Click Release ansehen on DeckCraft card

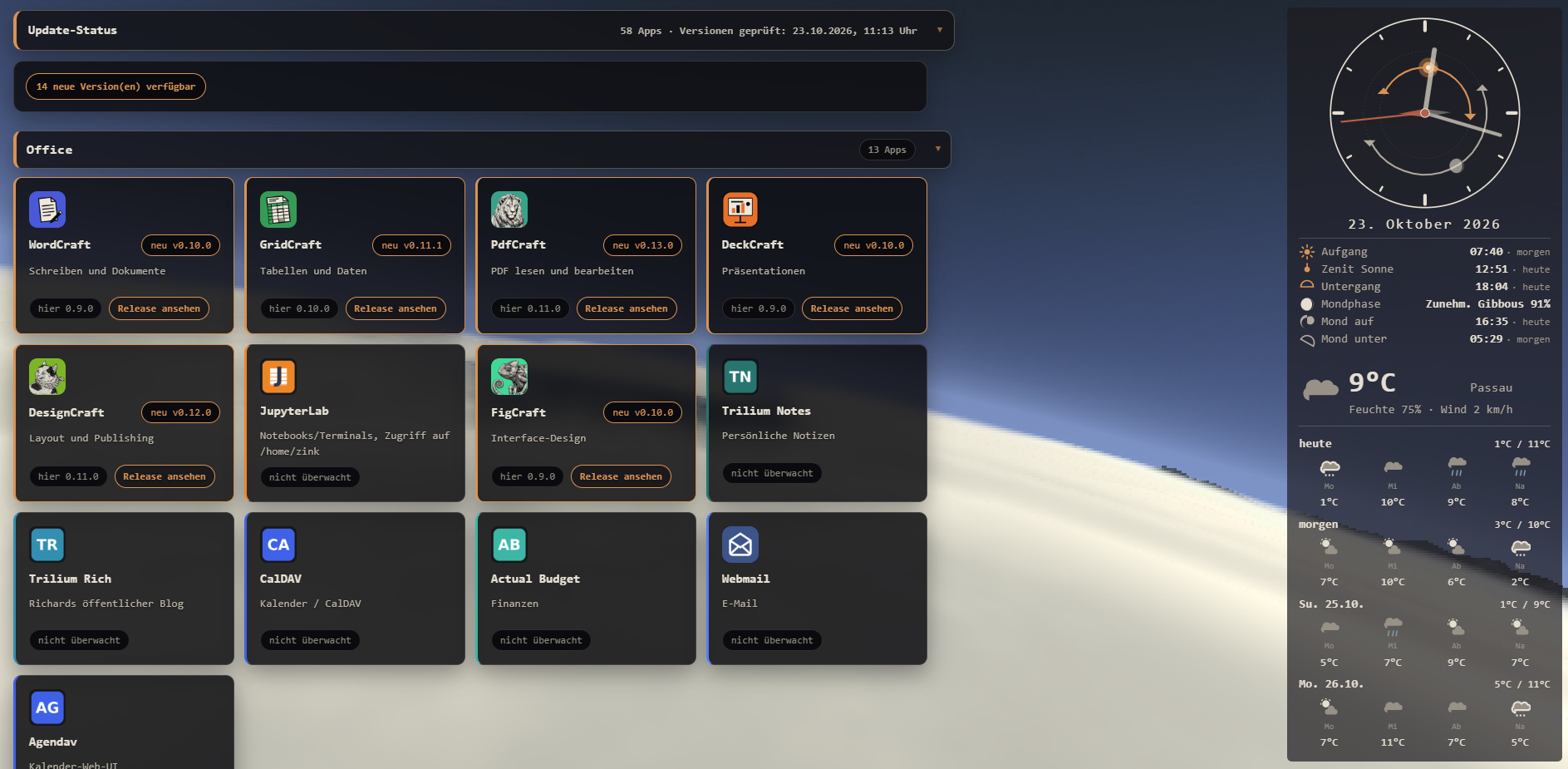point(852,308)
